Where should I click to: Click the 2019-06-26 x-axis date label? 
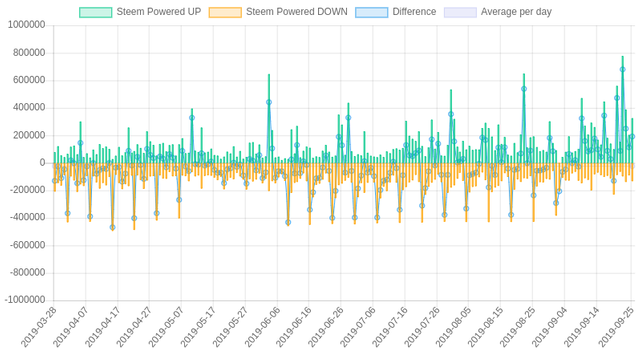pyautogui.click(x=325, y=327)
